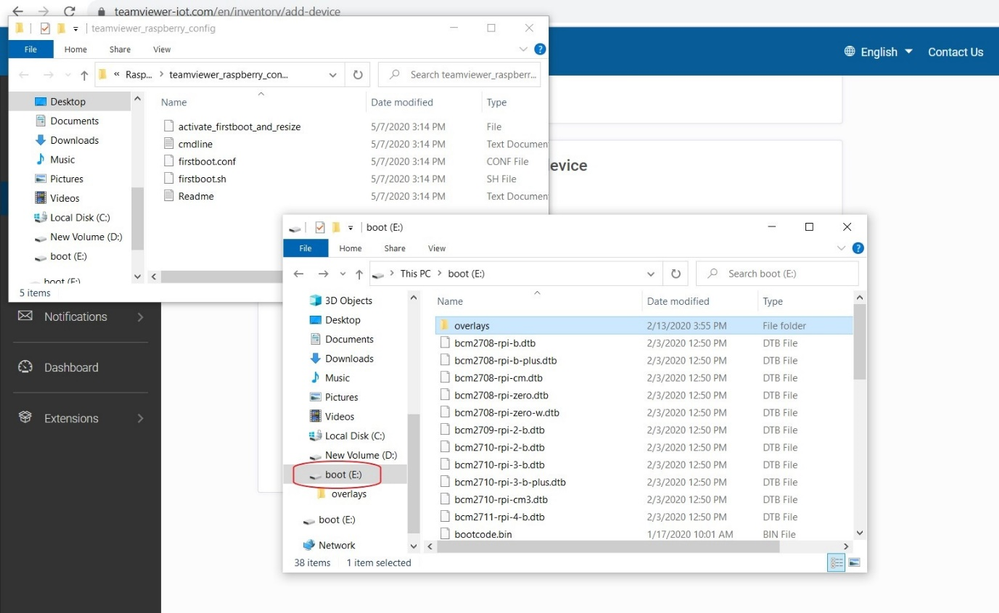Open File tab in boot (E:) window
The height and width of the screenshot is (613, 999).
pyautogui.click(x=306, y=249)
